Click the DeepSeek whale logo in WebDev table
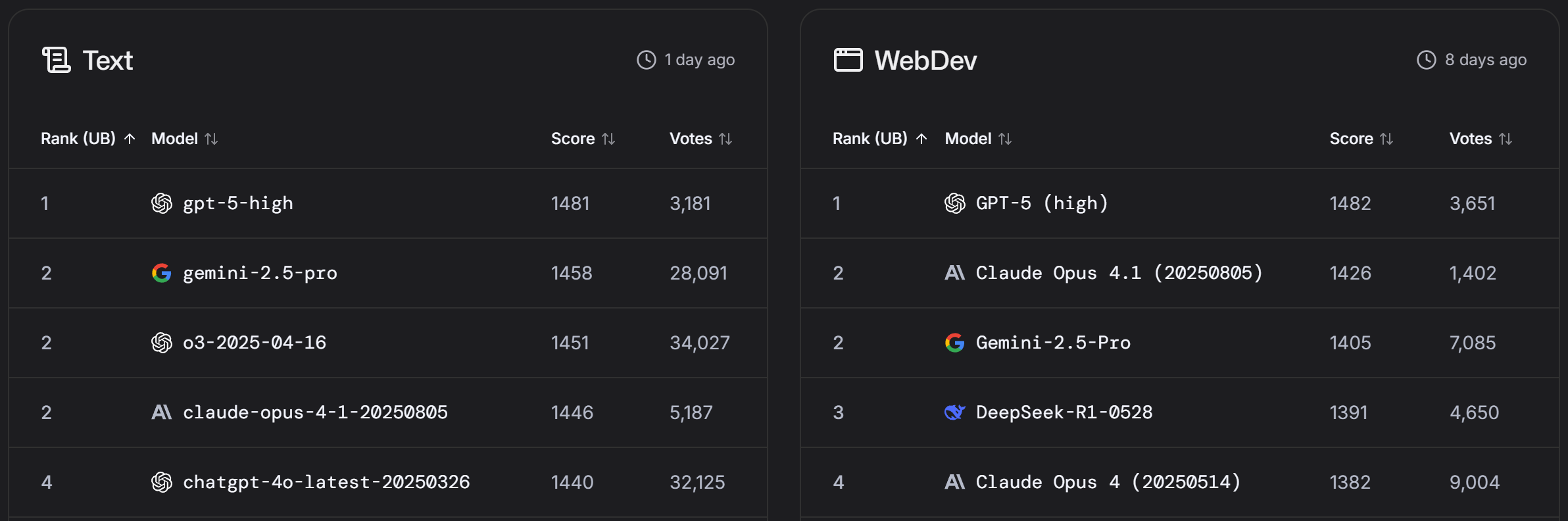 tap(955, 412)
